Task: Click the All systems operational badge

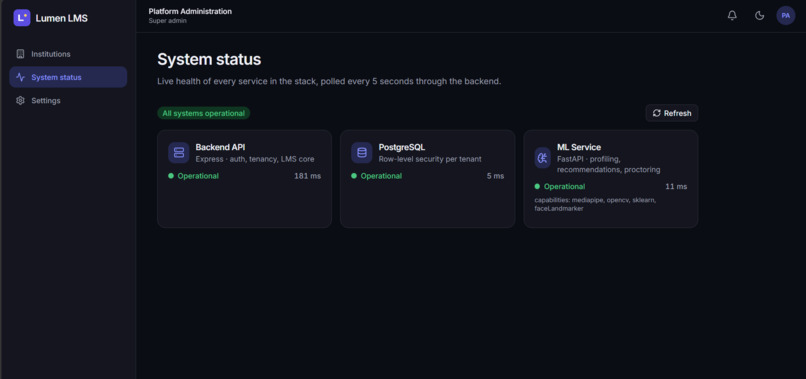Action: [204, 113]
